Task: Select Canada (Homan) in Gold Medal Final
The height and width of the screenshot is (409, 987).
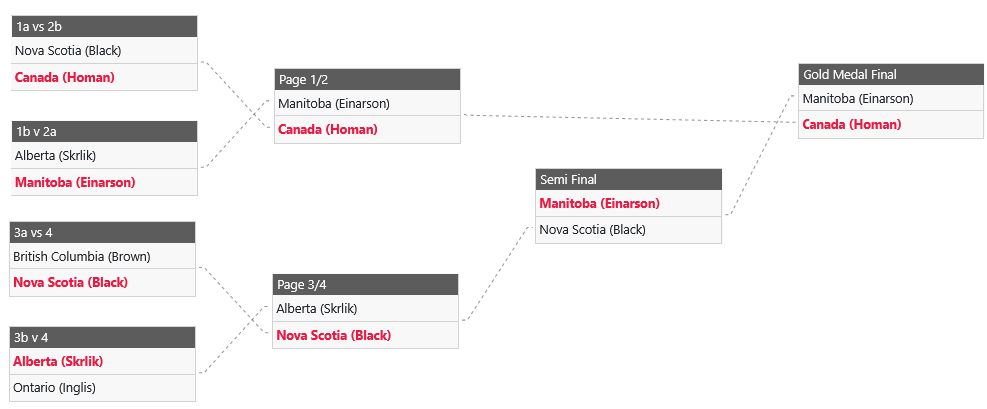Action: [x=852, y=124]
